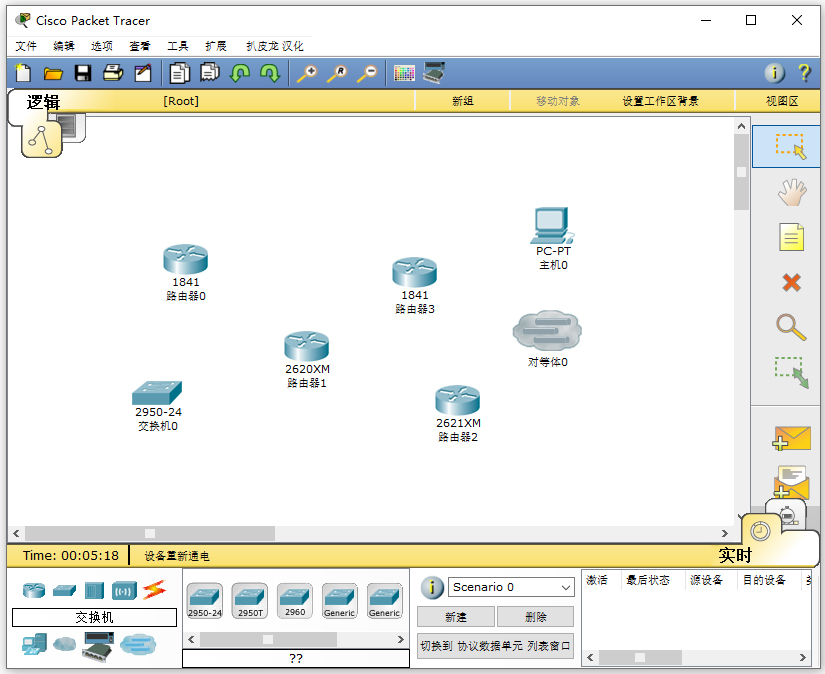Print the topology via the Print icon
Image resolution: width=825 pixels, height=674 pixels.
tap(113, 73)
